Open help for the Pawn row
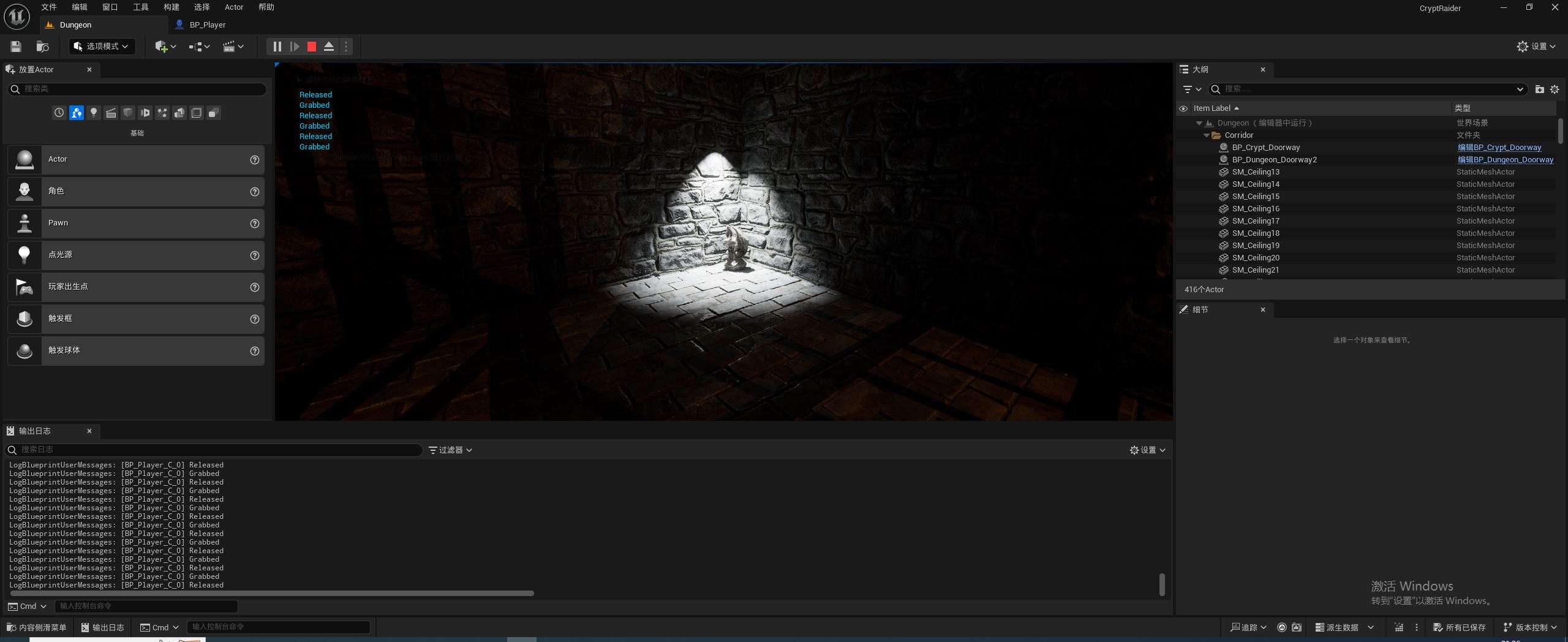The height and width of the screenshot is (642, 1568). click(x=255, y=224)
